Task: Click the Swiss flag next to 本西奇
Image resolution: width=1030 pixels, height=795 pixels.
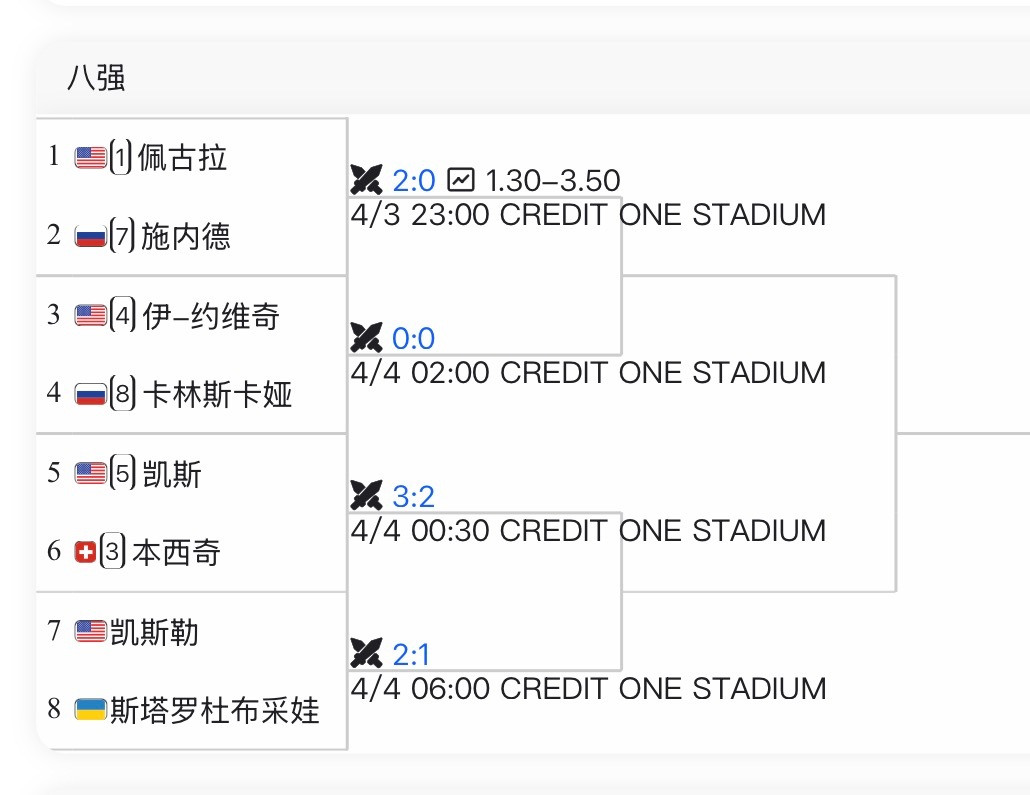Action: click(85, 552)
